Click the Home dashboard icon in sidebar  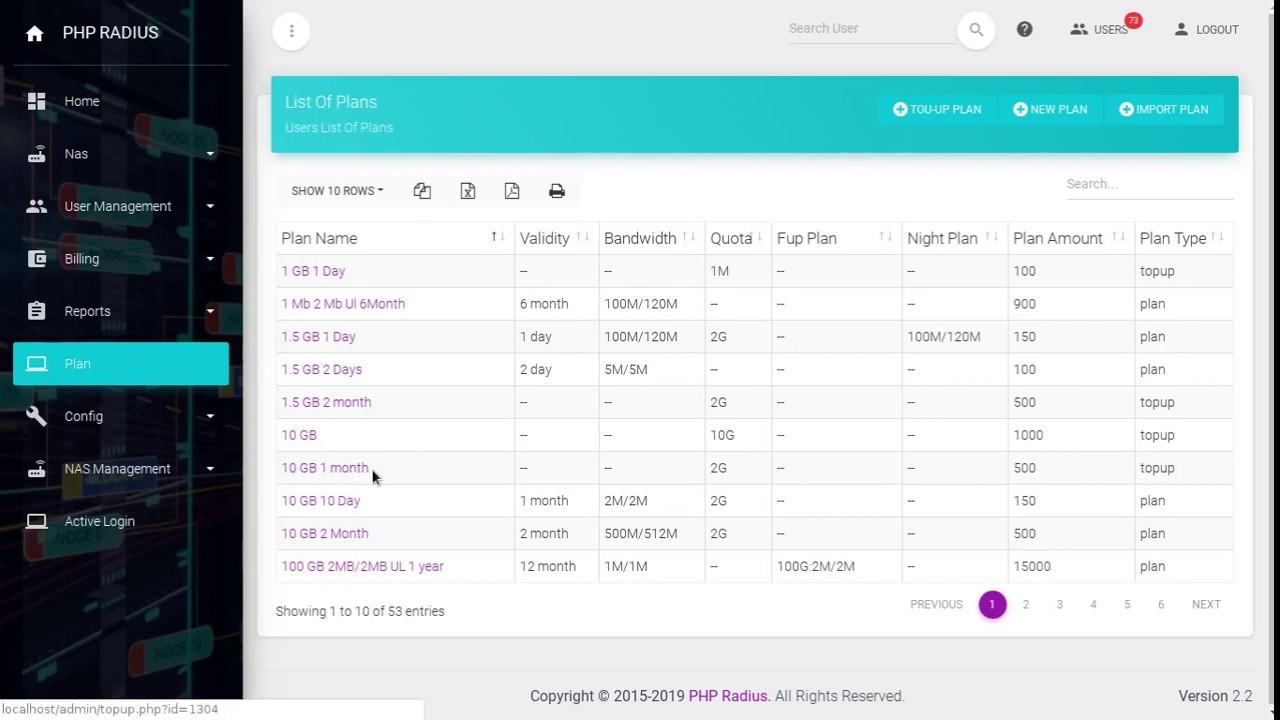pos(37,101)
